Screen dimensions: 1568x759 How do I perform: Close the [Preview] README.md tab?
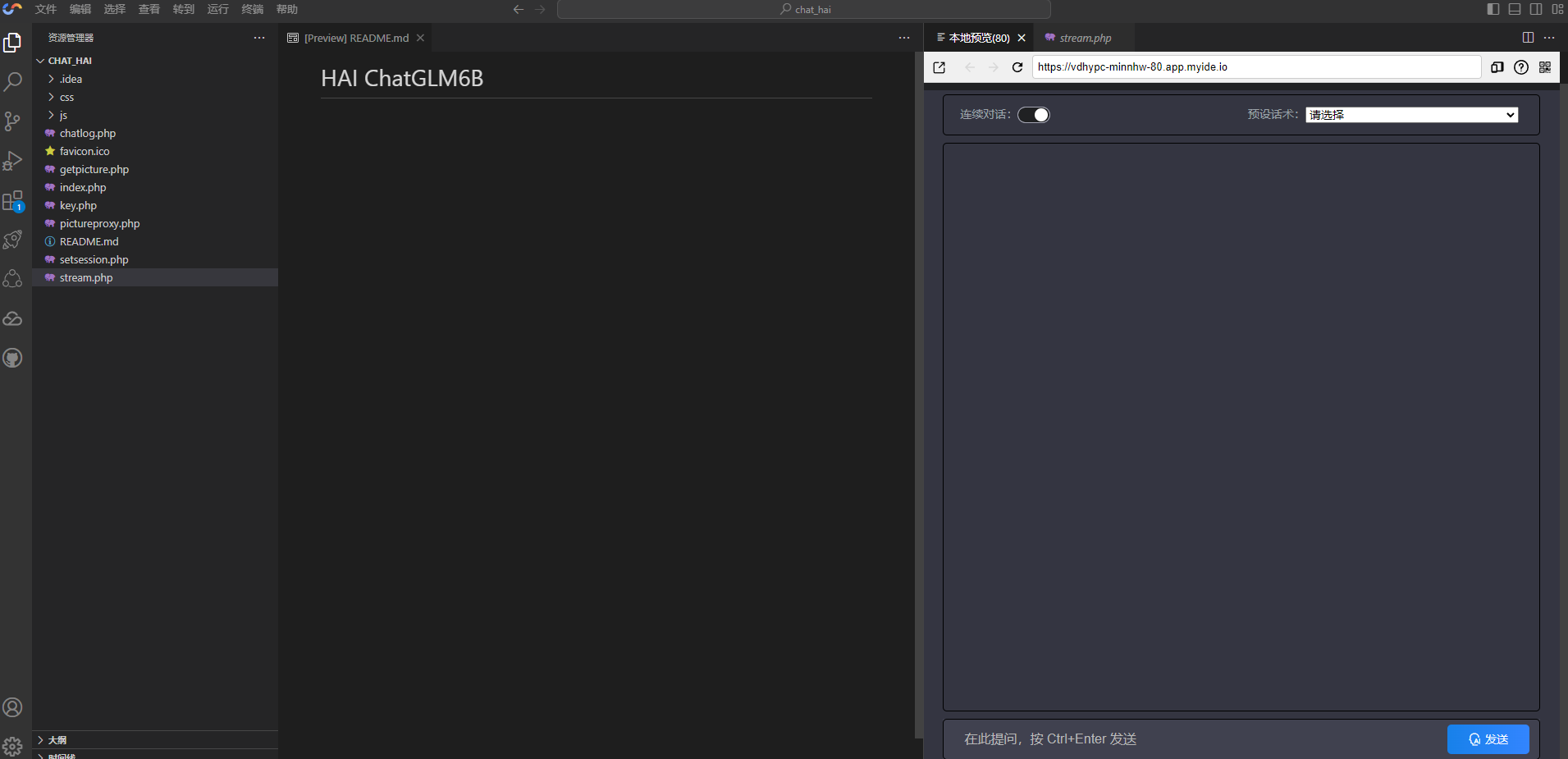pos(420,38)
